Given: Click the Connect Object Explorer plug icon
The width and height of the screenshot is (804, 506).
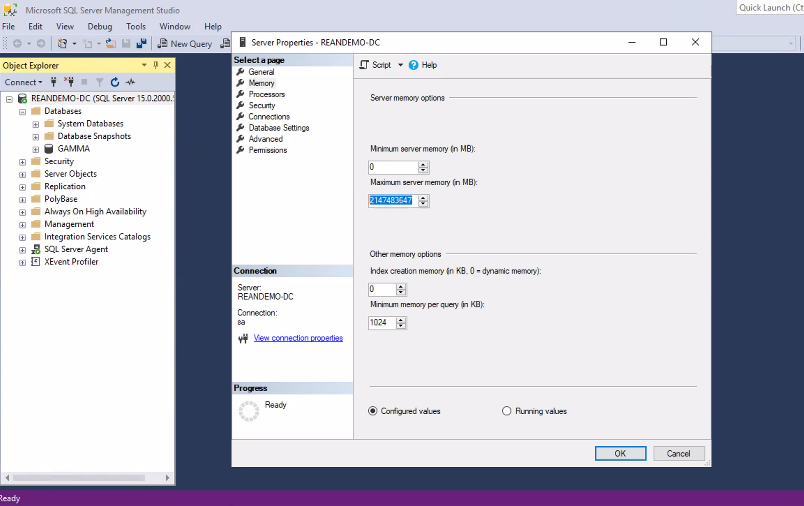Looking at the screenshot, I should coord(55,82).
